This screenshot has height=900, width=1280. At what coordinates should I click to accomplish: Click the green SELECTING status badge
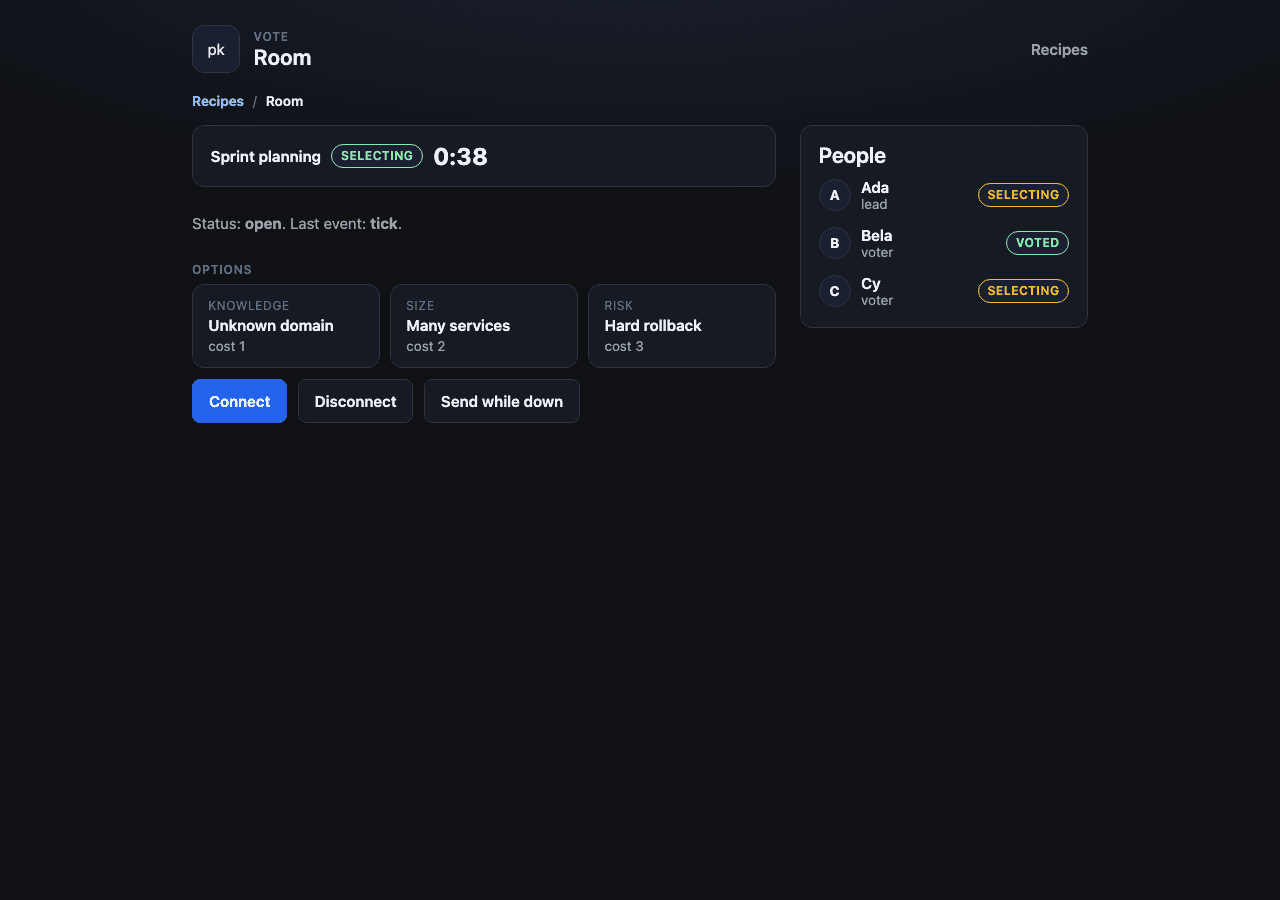[x=377, y=156]
